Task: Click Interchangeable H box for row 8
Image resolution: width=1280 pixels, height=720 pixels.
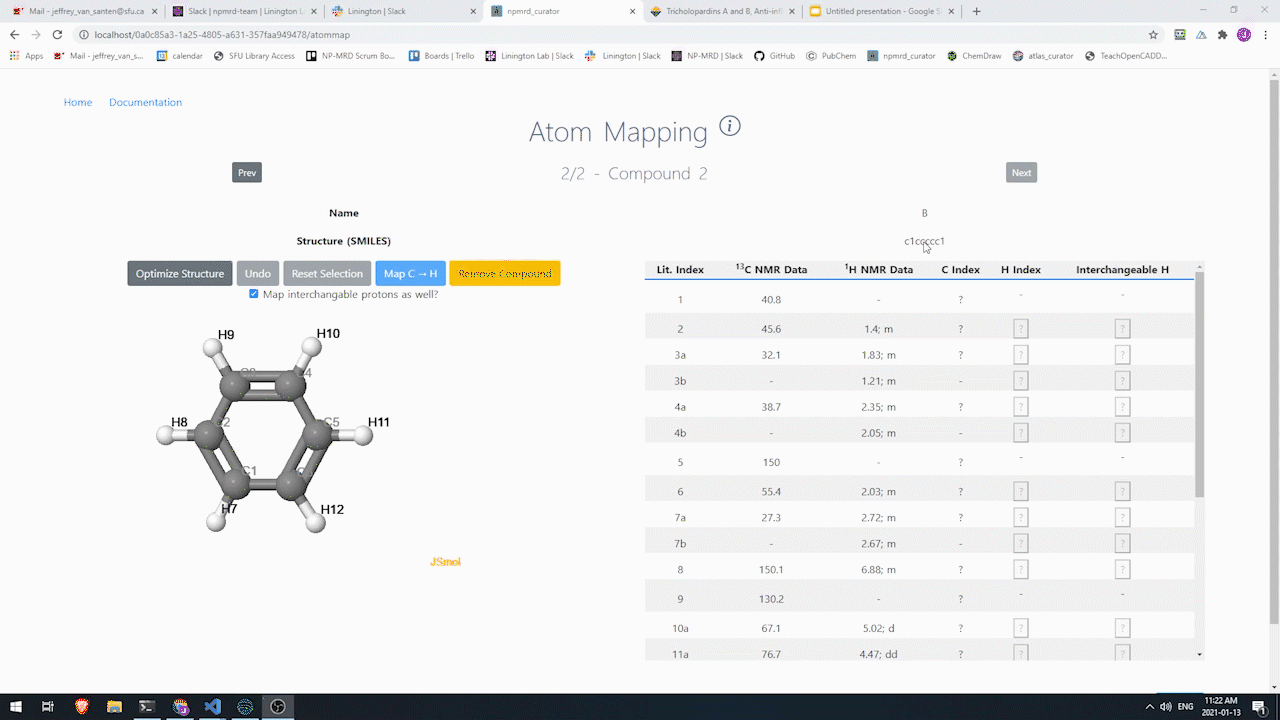Action: click(1122, 569)
